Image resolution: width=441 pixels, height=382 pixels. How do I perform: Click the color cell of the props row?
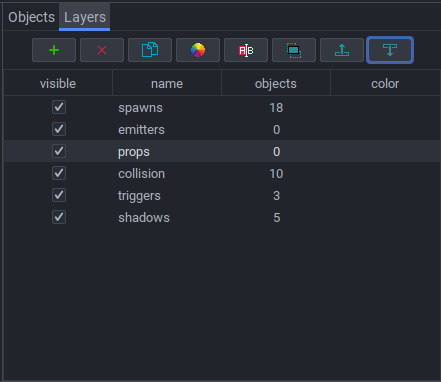click(x=385, y=151)
